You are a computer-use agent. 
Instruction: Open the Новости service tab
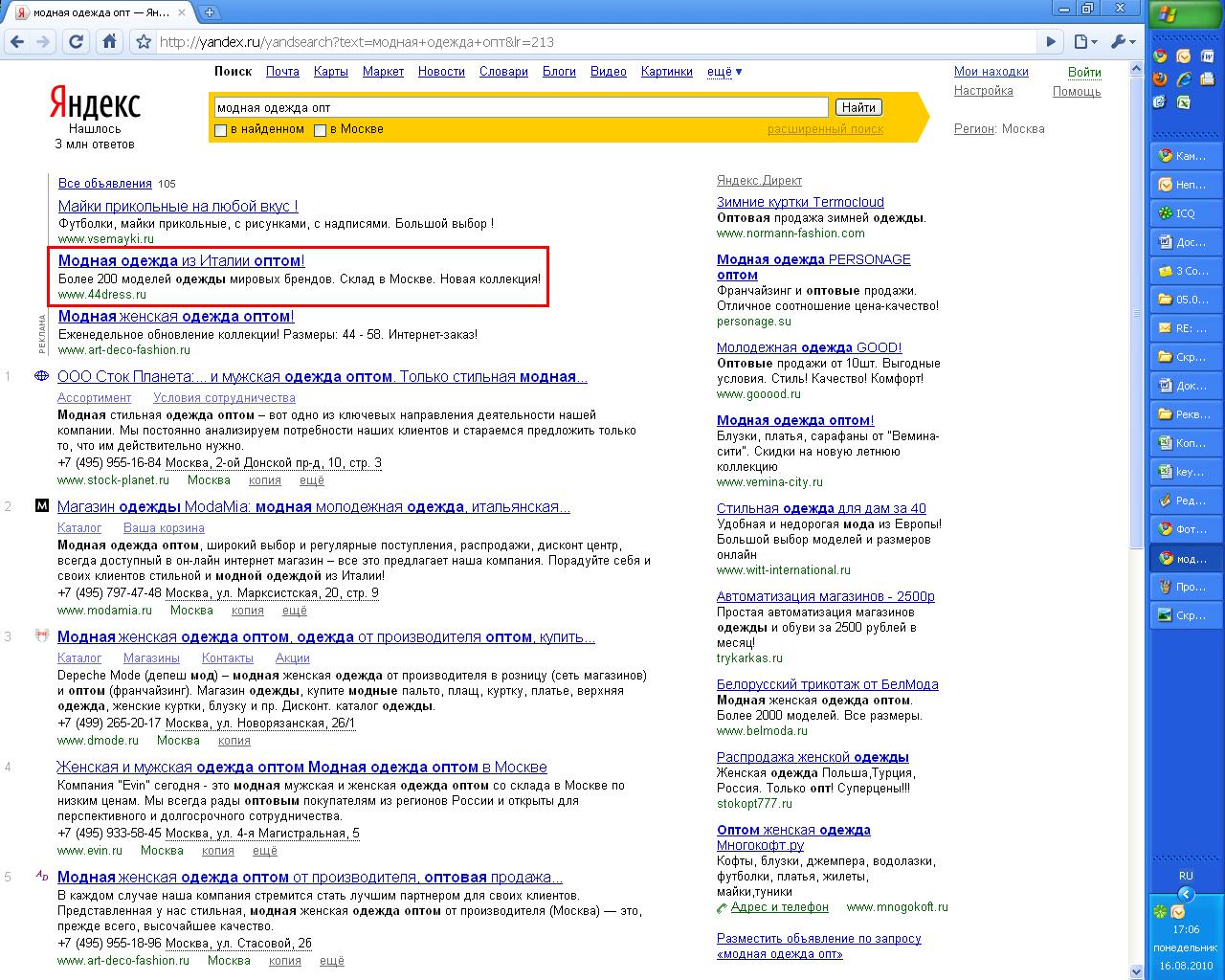[x=442, y=72]
